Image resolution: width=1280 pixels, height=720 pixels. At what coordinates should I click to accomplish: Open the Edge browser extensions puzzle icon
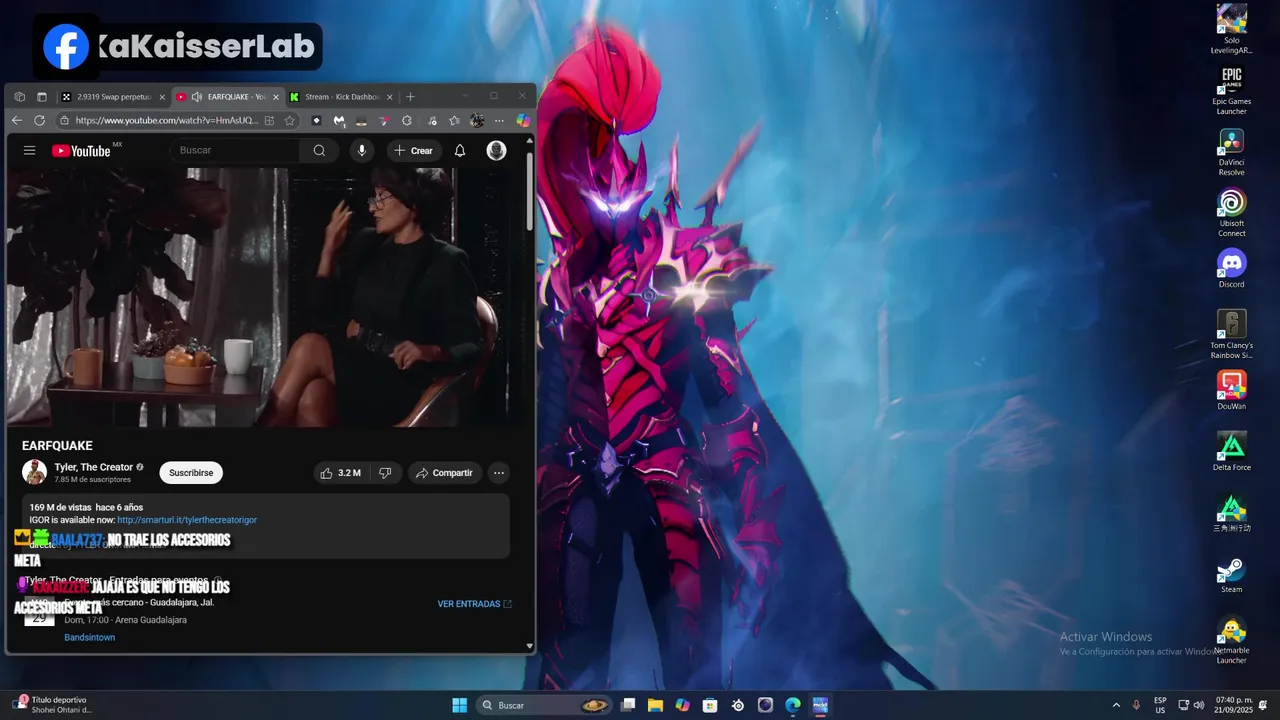pyautogui.click(x=407, y=120)
